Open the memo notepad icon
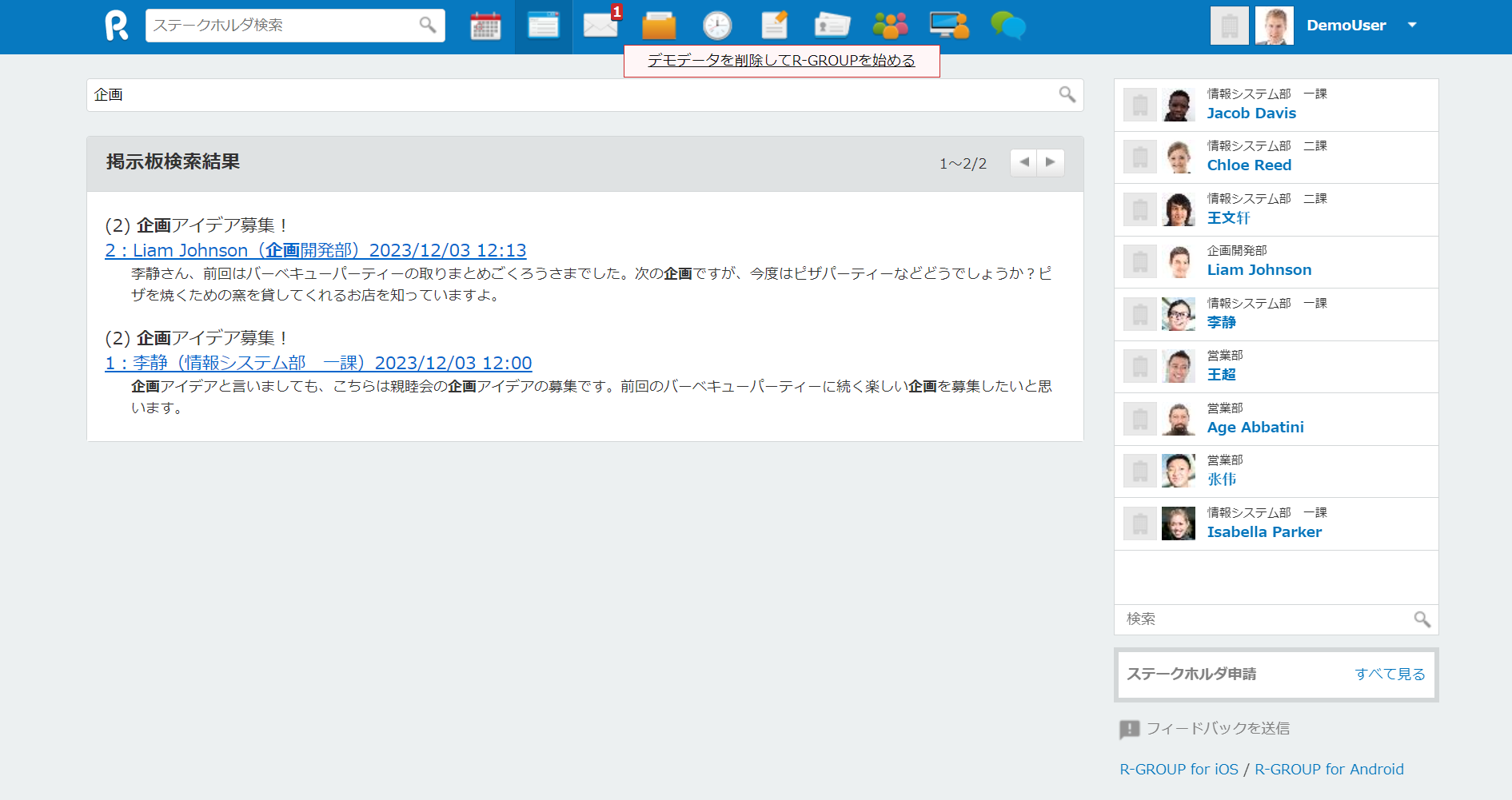The height and width of the screenshot is (800, 1512). pos(774,25)
